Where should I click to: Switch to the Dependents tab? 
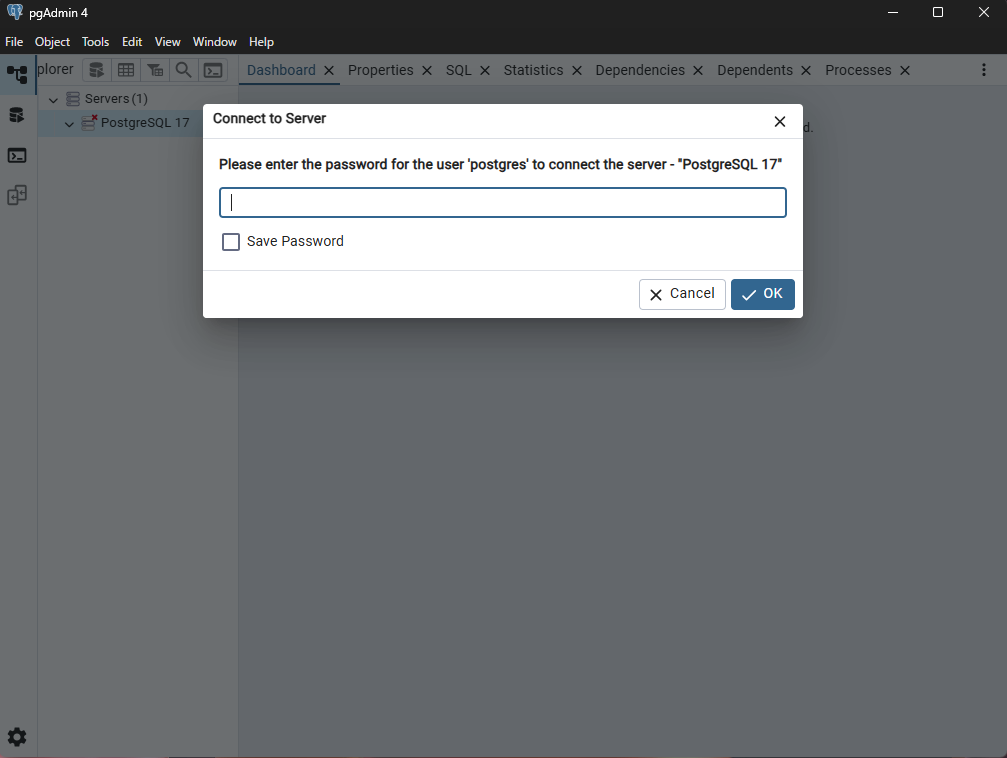(755, 70)
